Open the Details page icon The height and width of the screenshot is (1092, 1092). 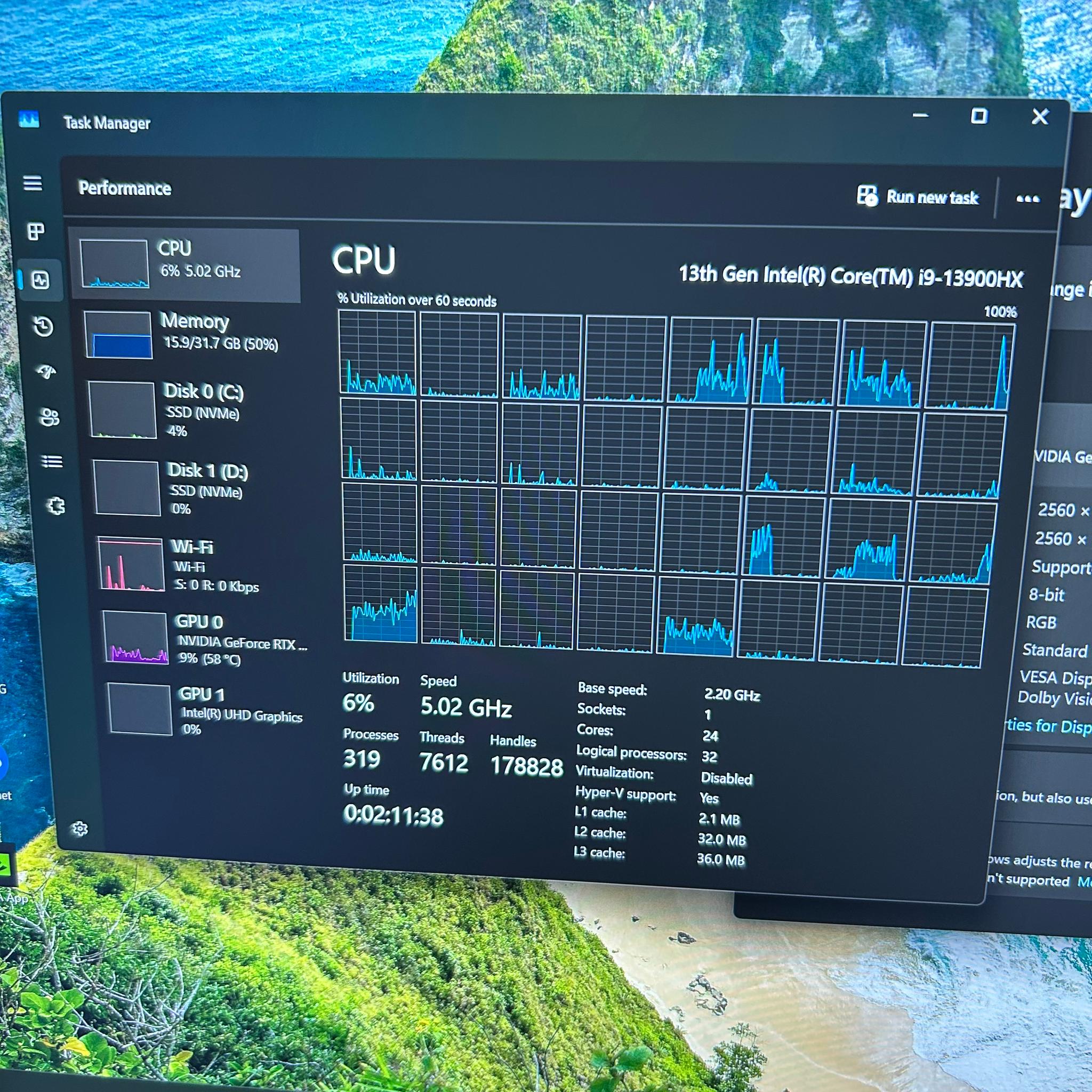click(x=52, y=462)
